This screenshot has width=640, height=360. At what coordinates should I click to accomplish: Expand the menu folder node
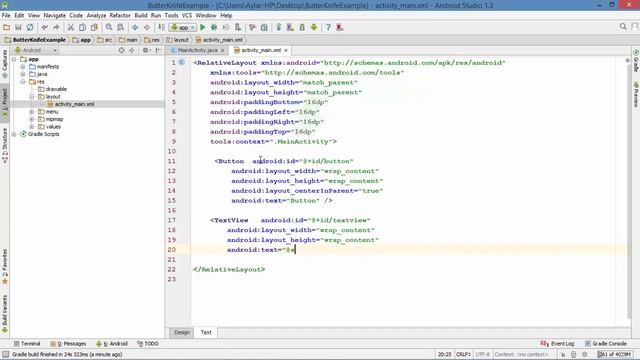coord(32,112)
